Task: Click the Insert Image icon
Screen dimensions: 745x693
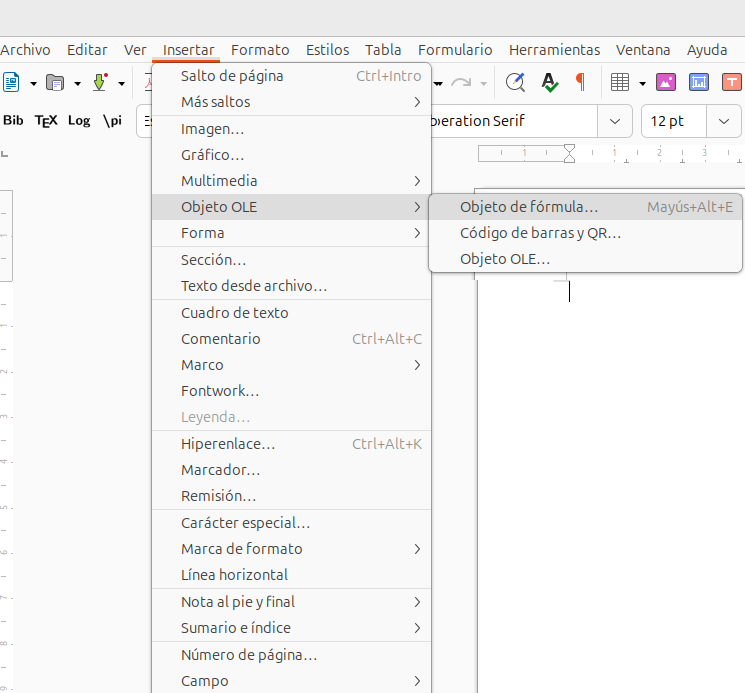Action: click(x=666, y=83)
